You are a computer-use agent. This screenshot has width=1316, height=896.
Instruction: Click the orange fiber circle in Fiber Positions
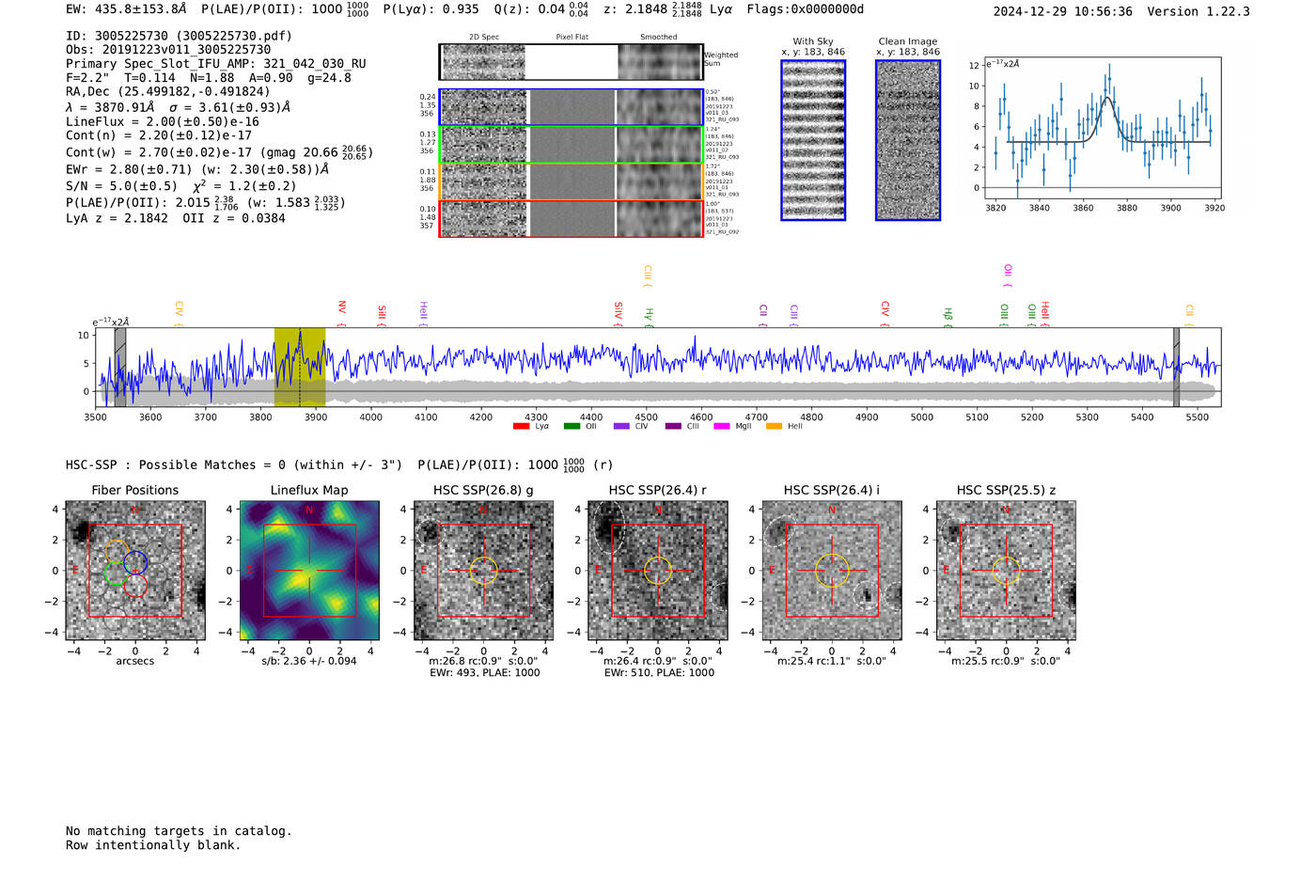point(117,552)
